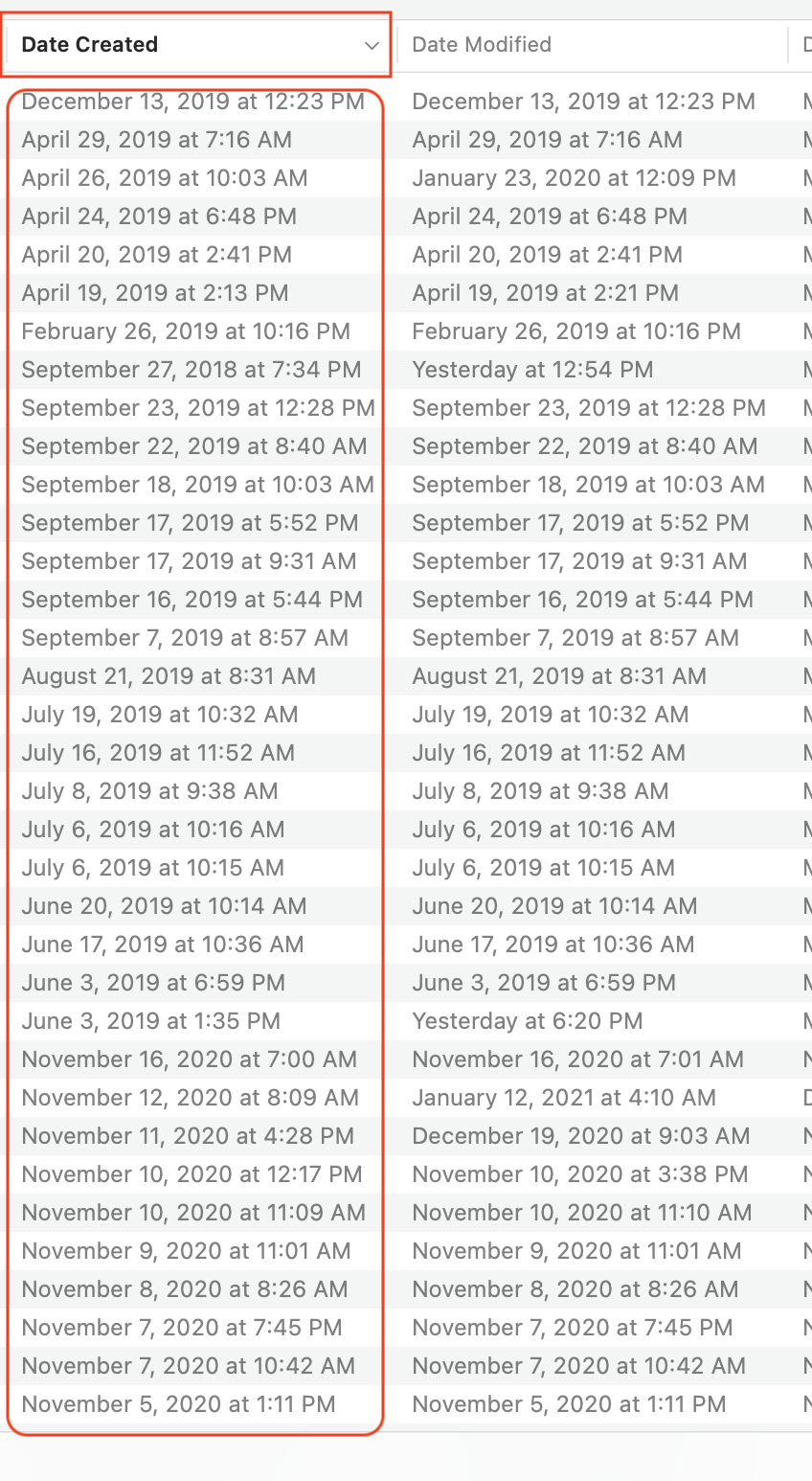Image resolution: width=812 pixels, height=1481 pixels.
Task: Click modified date January 23, 2020 at 12:09 PM
Action: 574,178
